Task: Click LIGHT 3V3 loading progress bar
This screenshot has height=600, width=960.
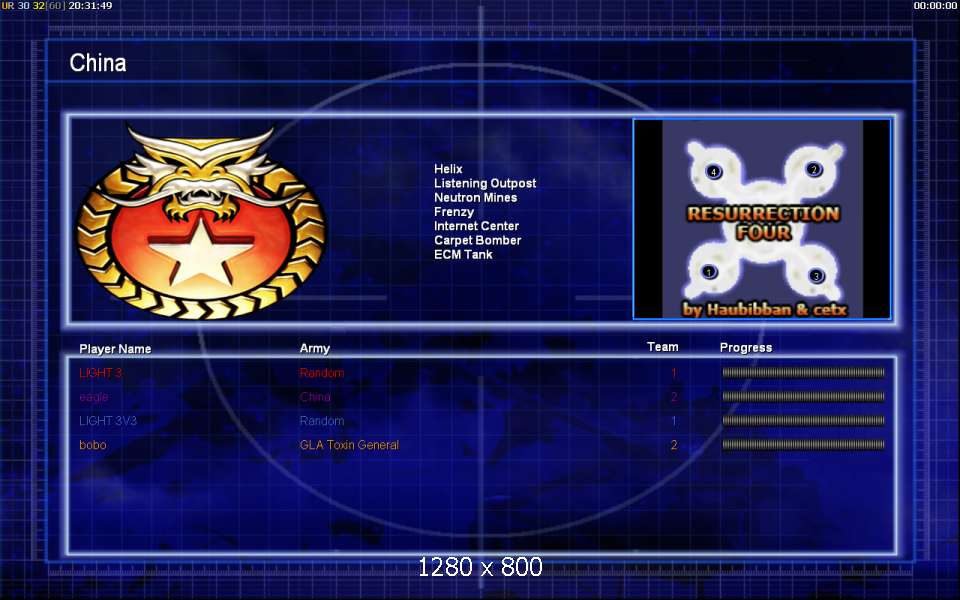Action: (x=803, y=420)
